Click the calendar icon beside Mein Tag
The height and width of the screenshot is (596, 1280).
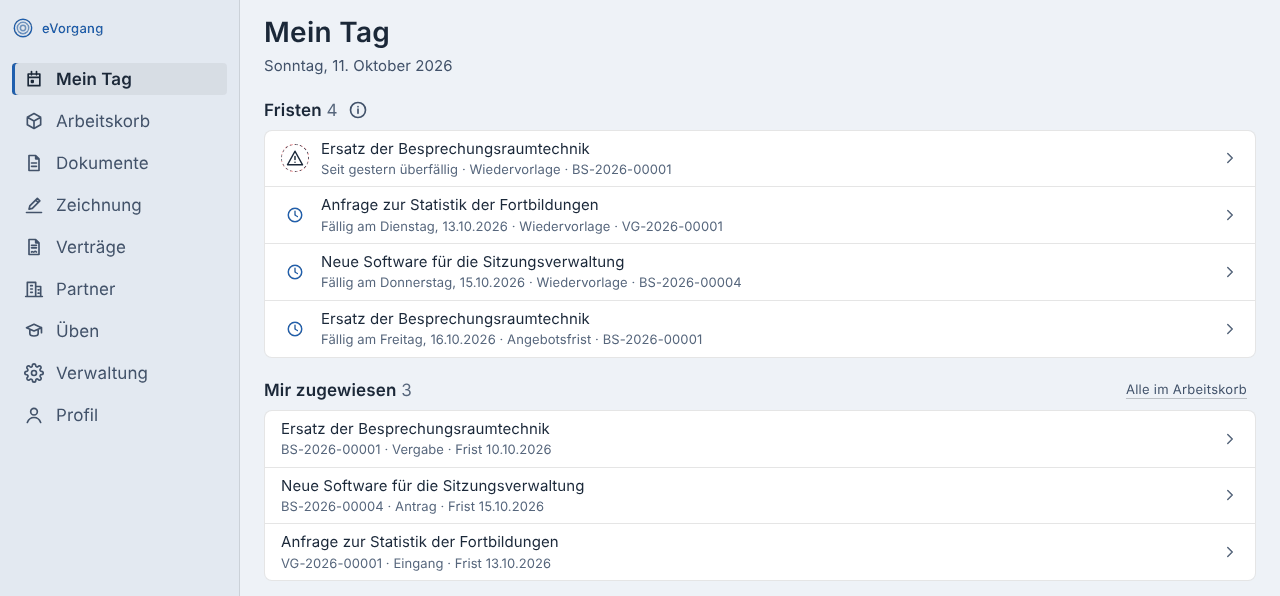34,79
